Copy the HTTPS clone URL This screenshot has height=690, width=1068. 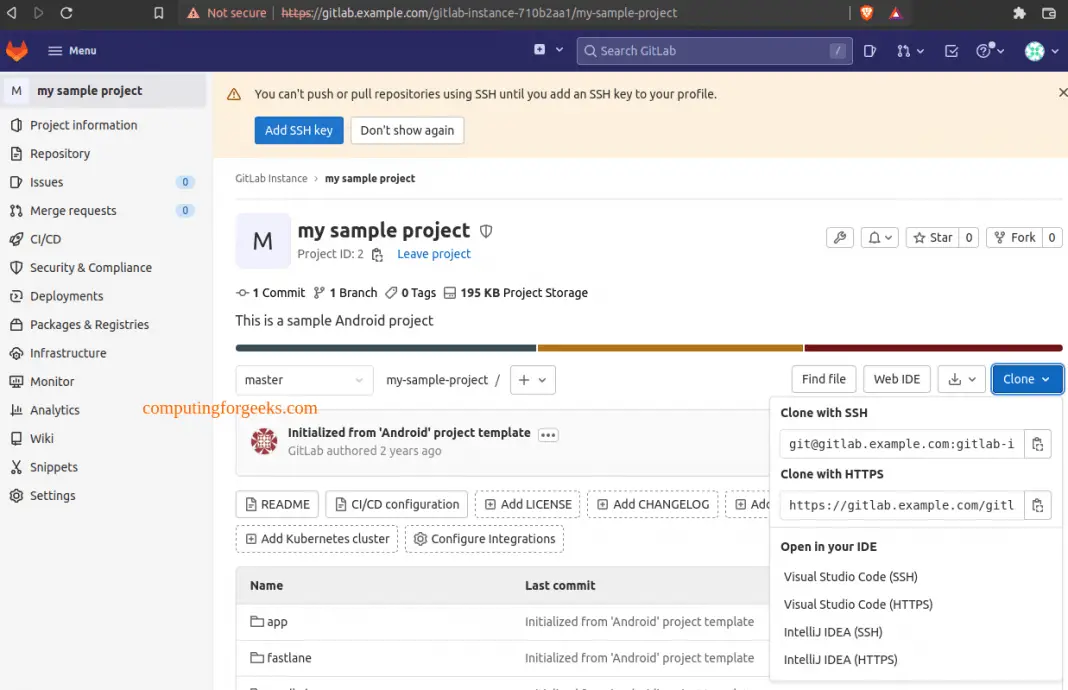coord(1038,505)
